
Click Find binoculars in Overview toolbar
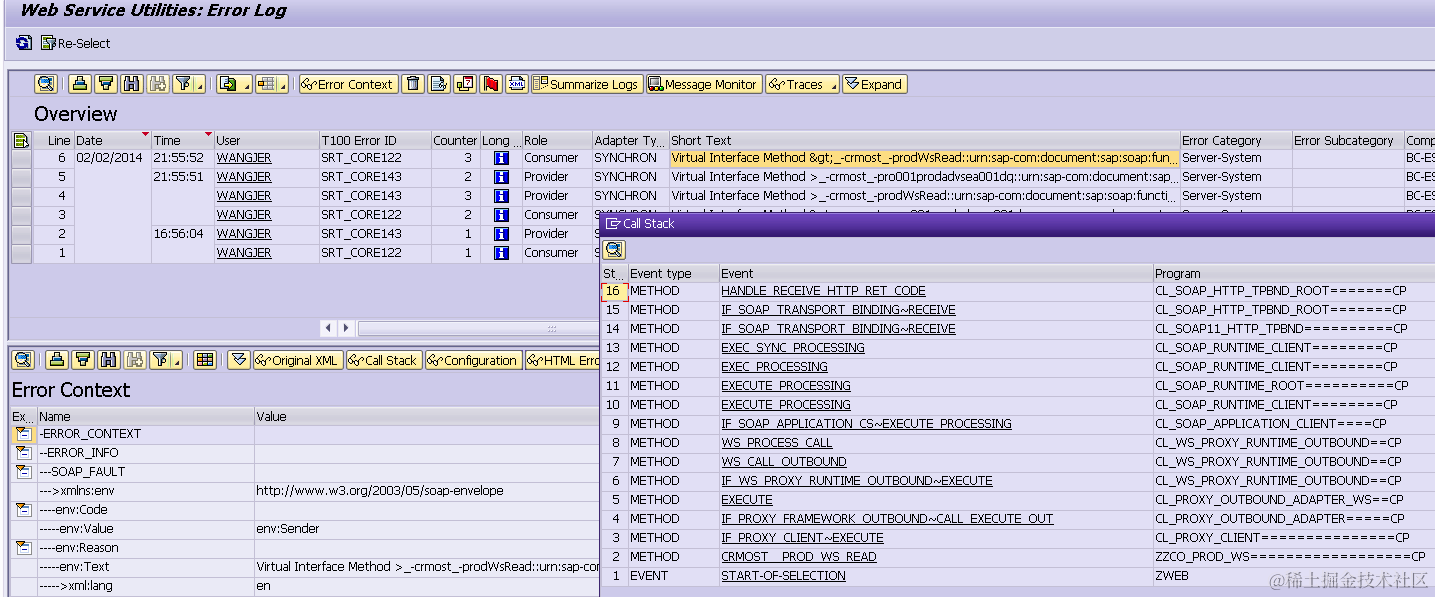pos(132,84)
